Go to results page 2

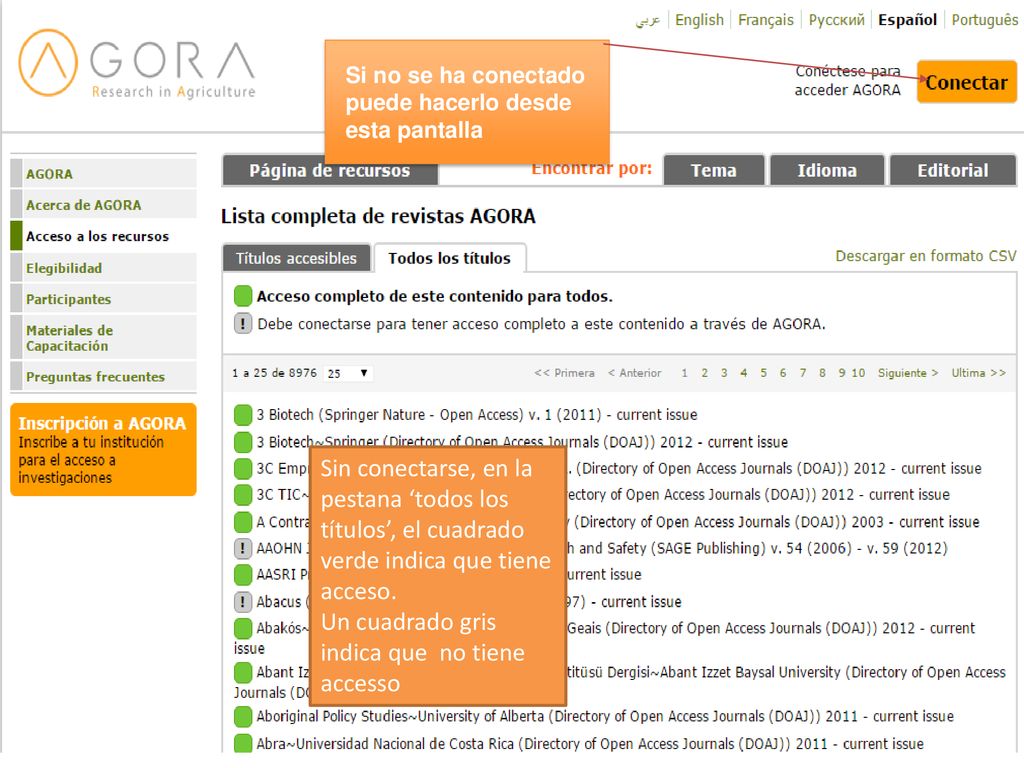(705, 373)
